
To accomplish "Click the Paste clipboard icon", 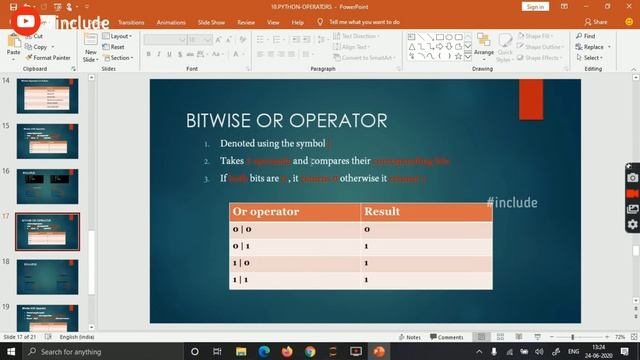I will pos(13,41).
